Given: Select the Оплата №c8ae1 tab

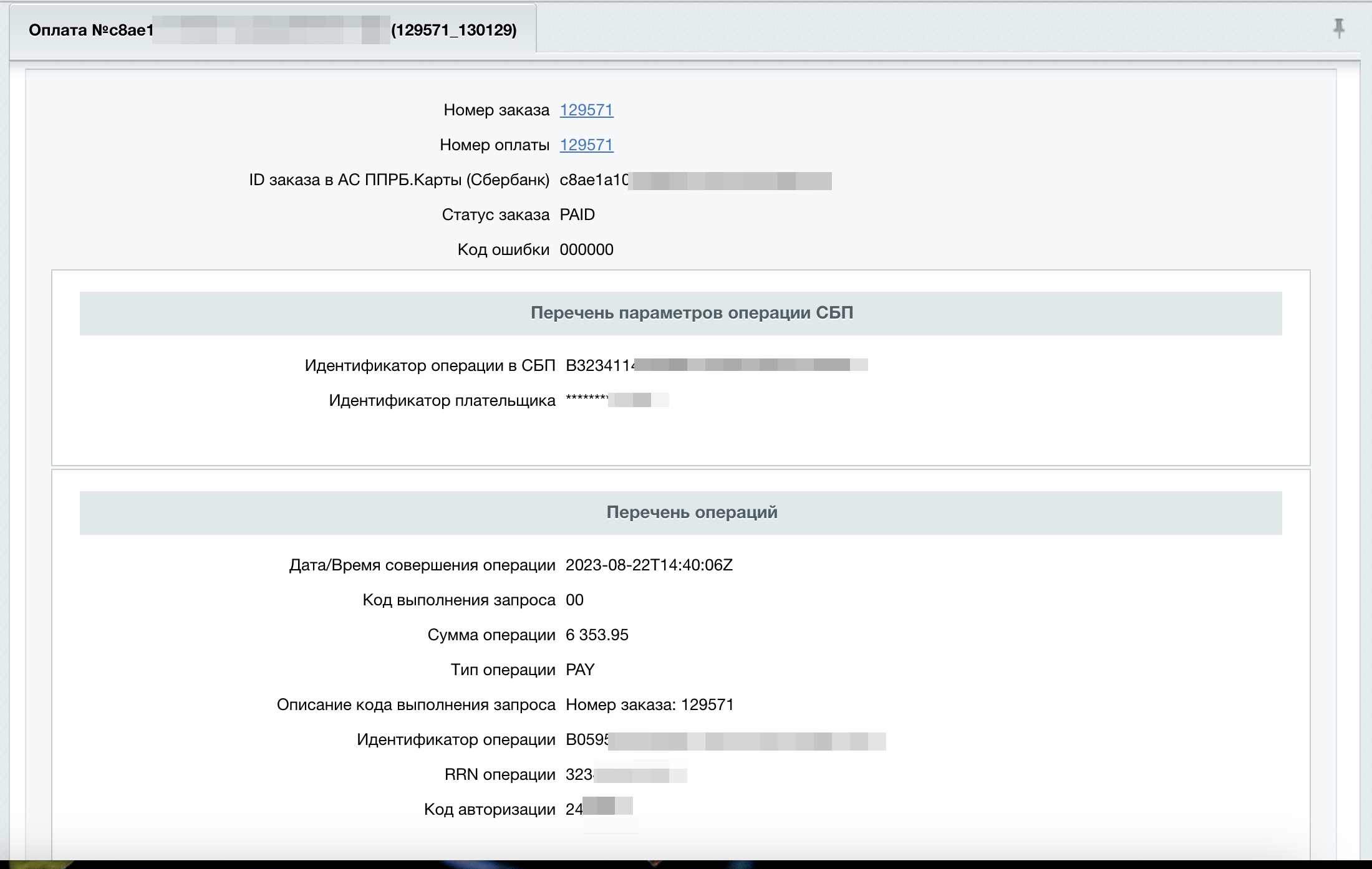Looking at the screenshot, I should point(273,30).
